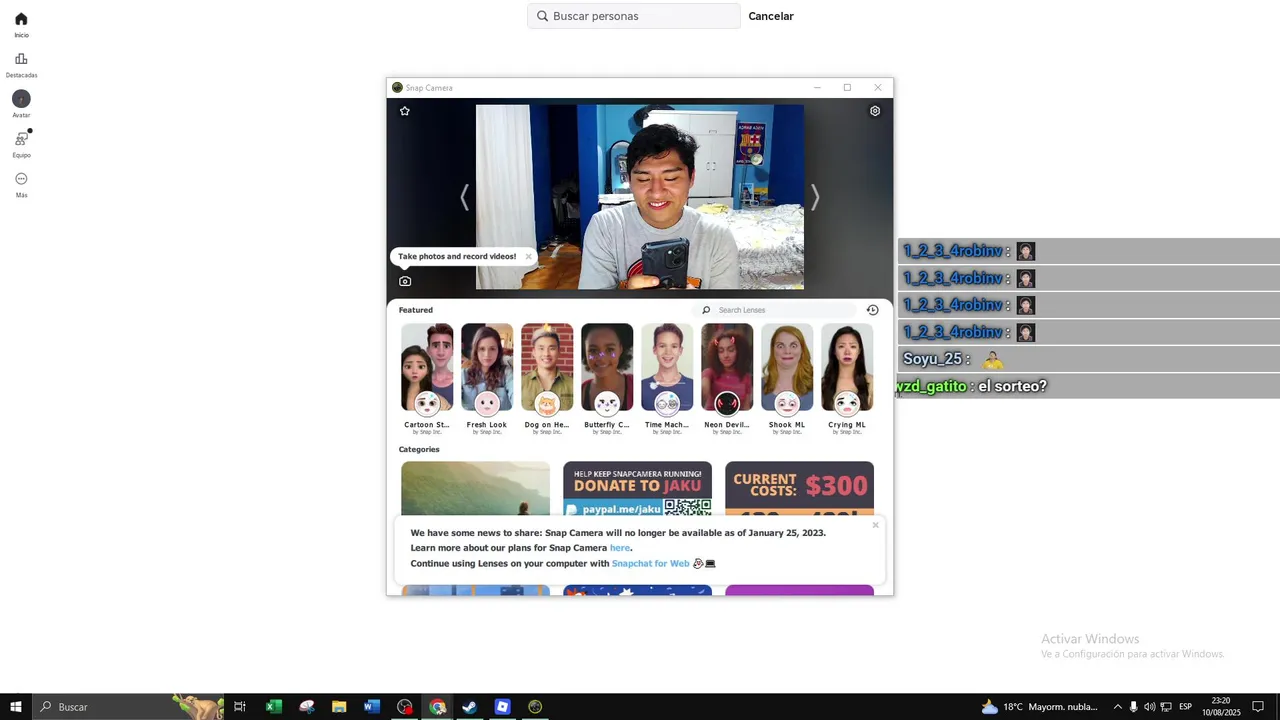The height and width of the screenshot is (720, 1280).
Task: Go to next lens with right arrow
Action: [815, 197]
